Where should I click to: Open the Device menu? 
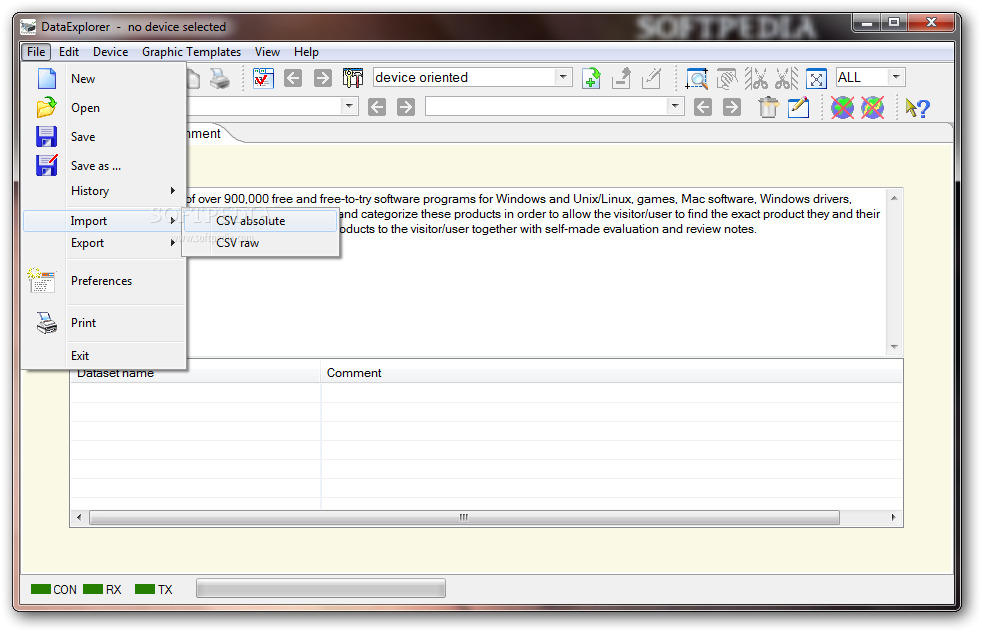pos(110,52)
